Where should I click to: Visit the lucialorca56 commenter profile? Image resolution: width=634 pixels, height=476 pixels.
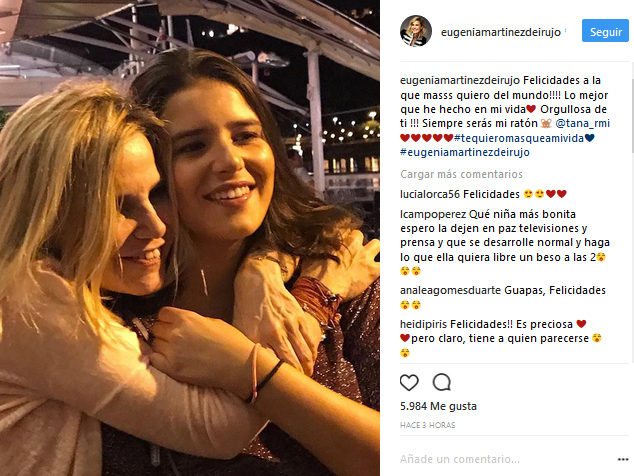click(430, 195)
